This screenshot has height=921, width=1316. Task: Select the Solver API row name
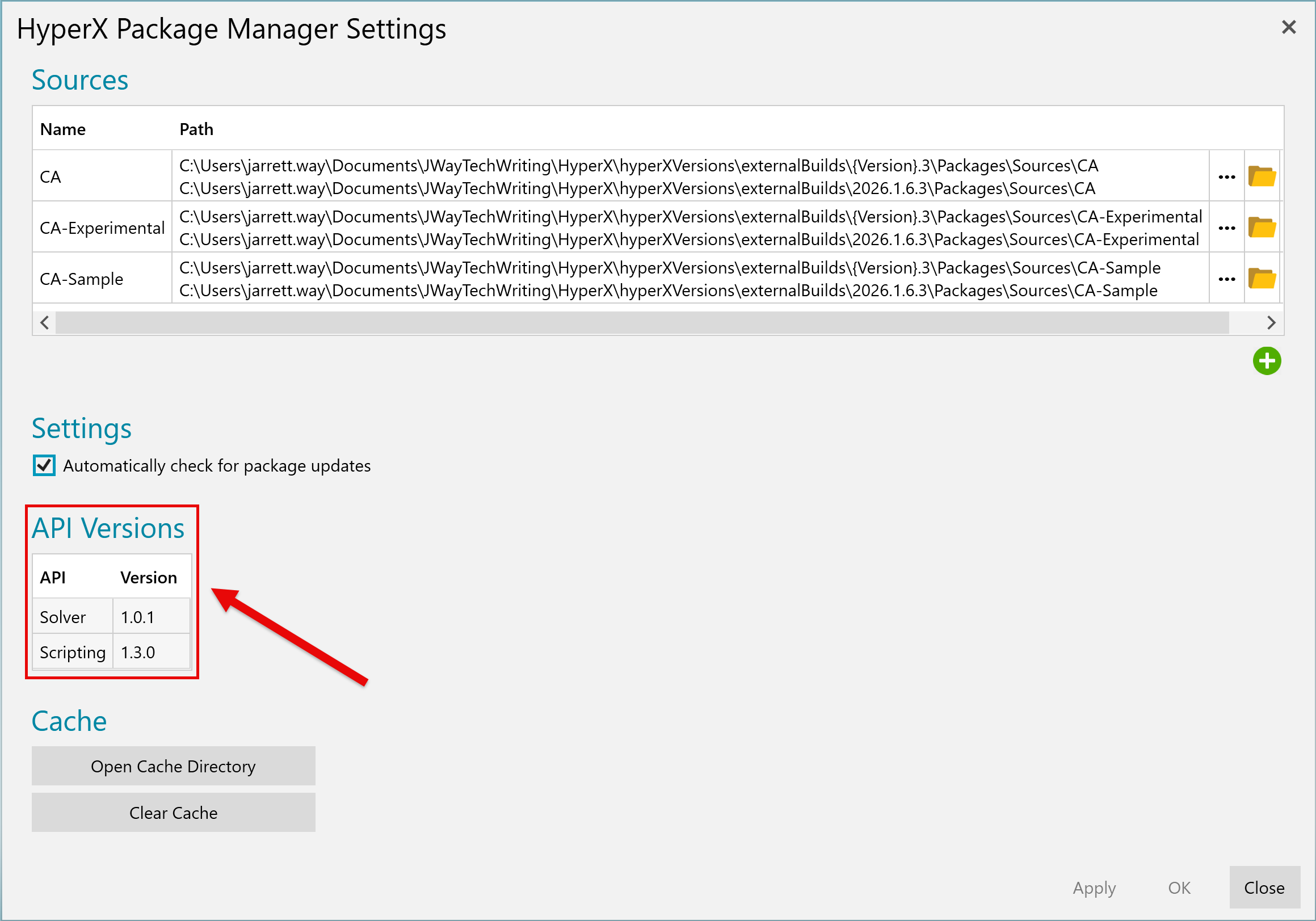pos(62,617)
